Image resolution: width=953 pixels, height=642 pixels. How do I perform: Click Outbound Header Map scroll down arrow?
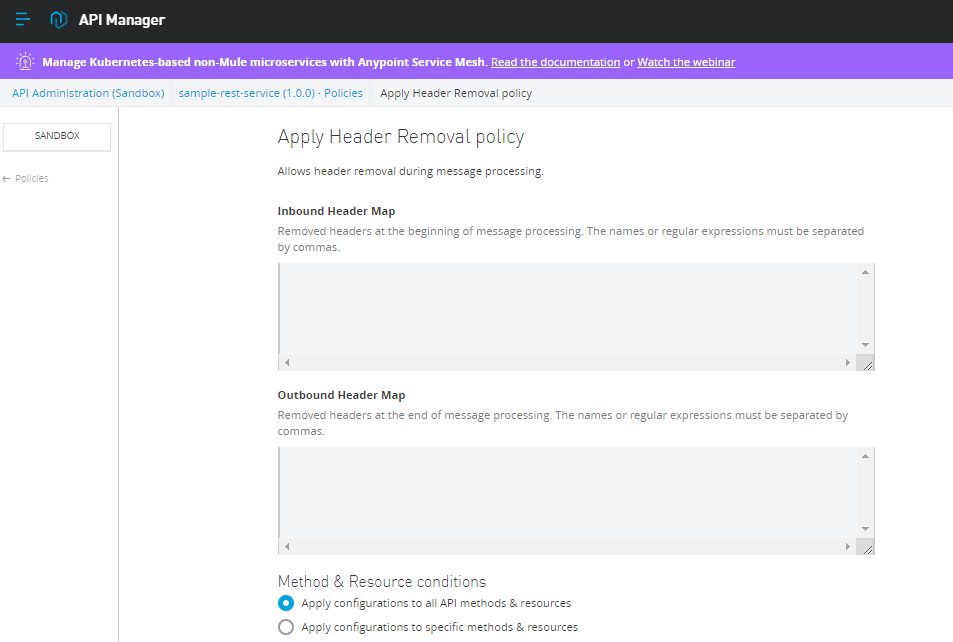pos(865,529)
